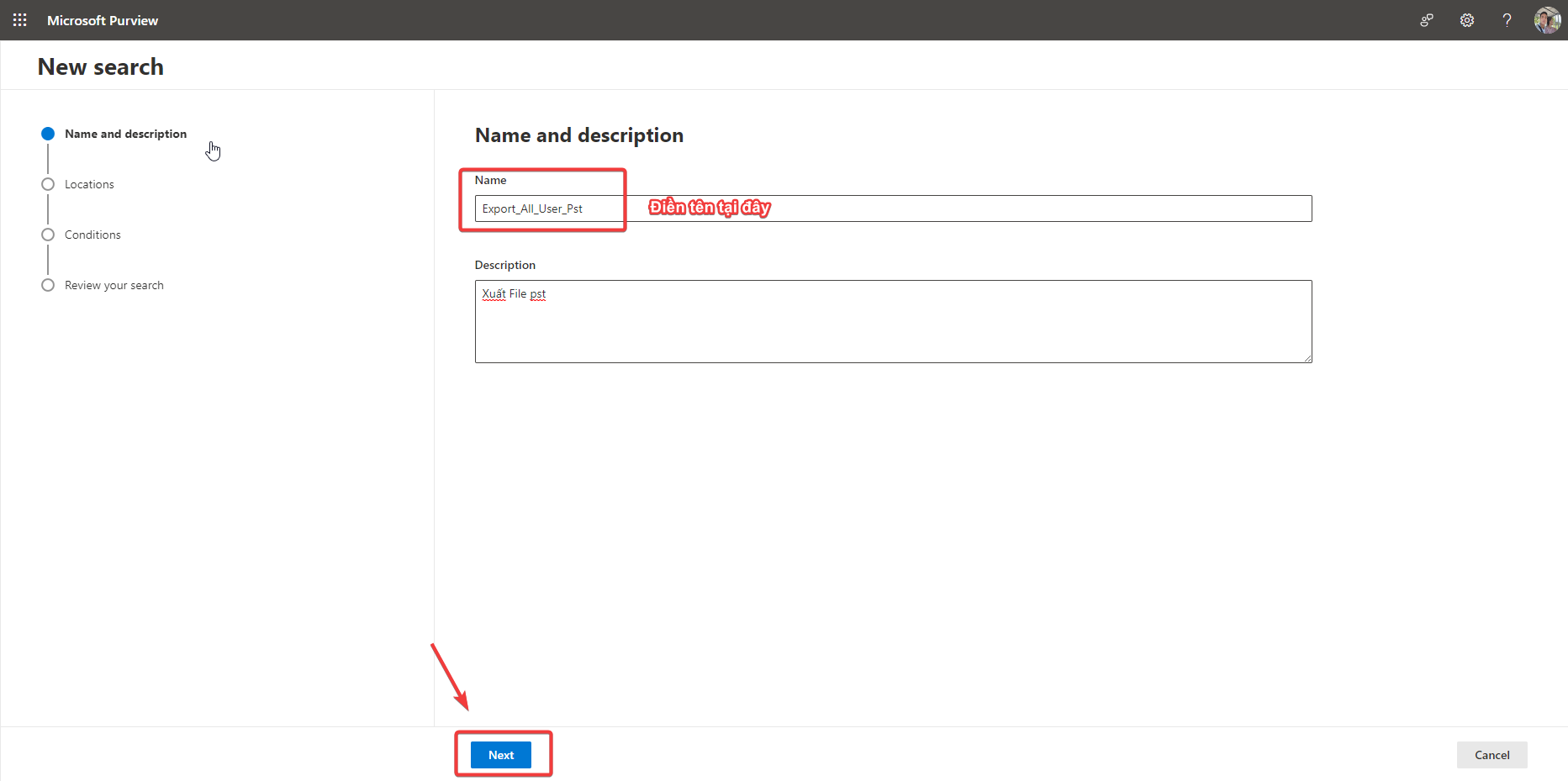
Task: Open the account profile picture menu
Action: [x=1547, y=20]
